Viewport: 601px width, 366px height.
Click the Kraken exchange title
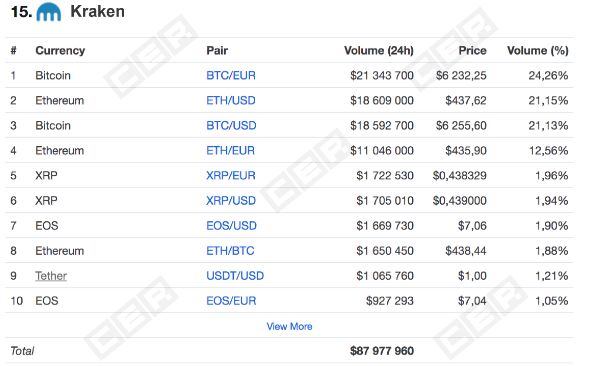click(x=97, y=11)
